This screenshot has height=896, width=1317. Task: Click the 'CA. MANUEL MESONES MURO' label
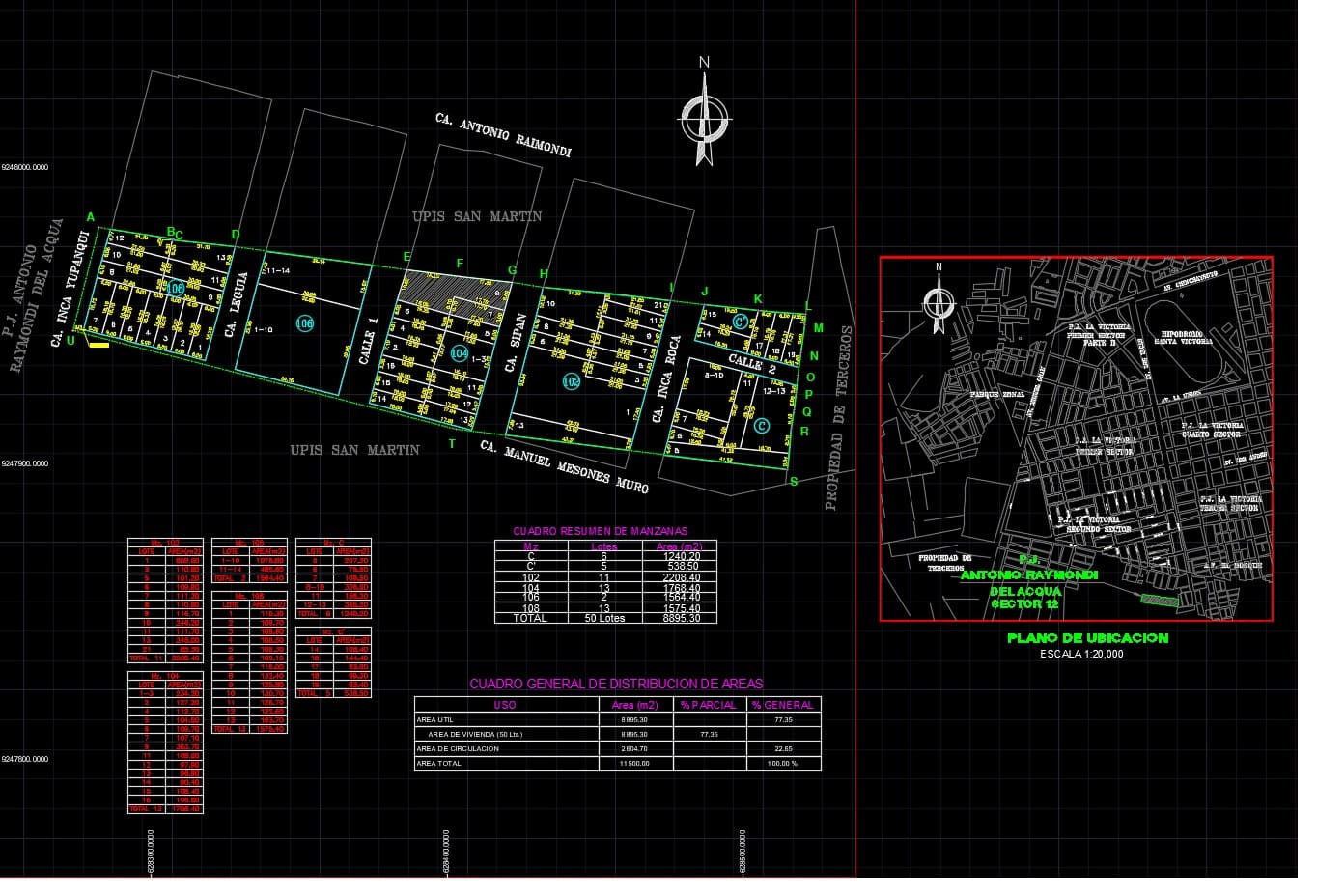click(x=564, y=466)
